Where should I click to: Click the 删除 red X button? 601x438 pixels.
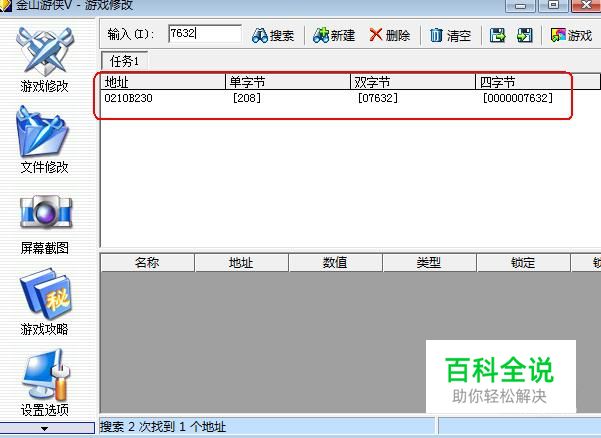click(390, 36)
